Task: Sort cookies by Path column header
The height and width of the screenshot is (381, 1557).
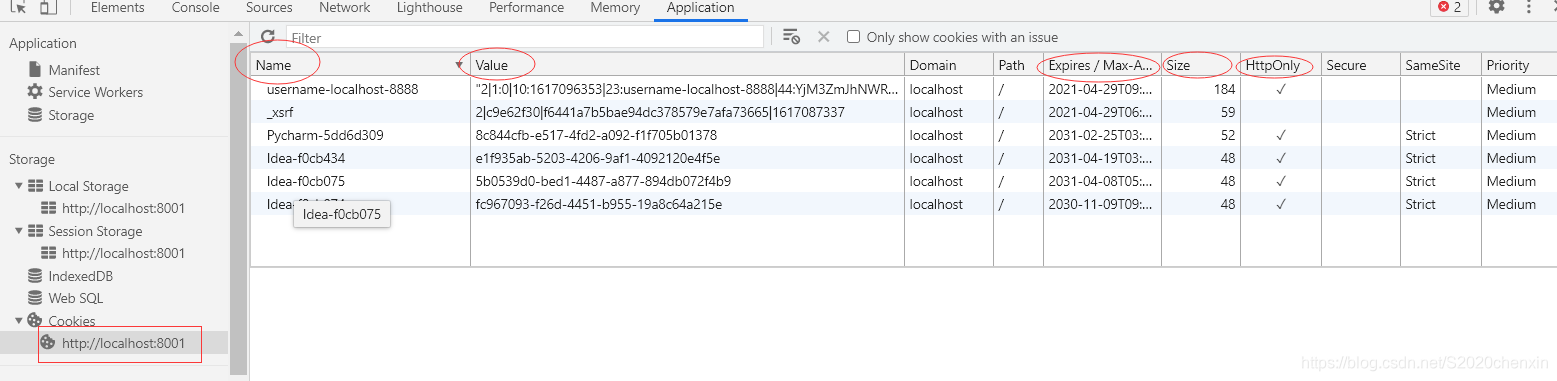Action: [1018, 65]
